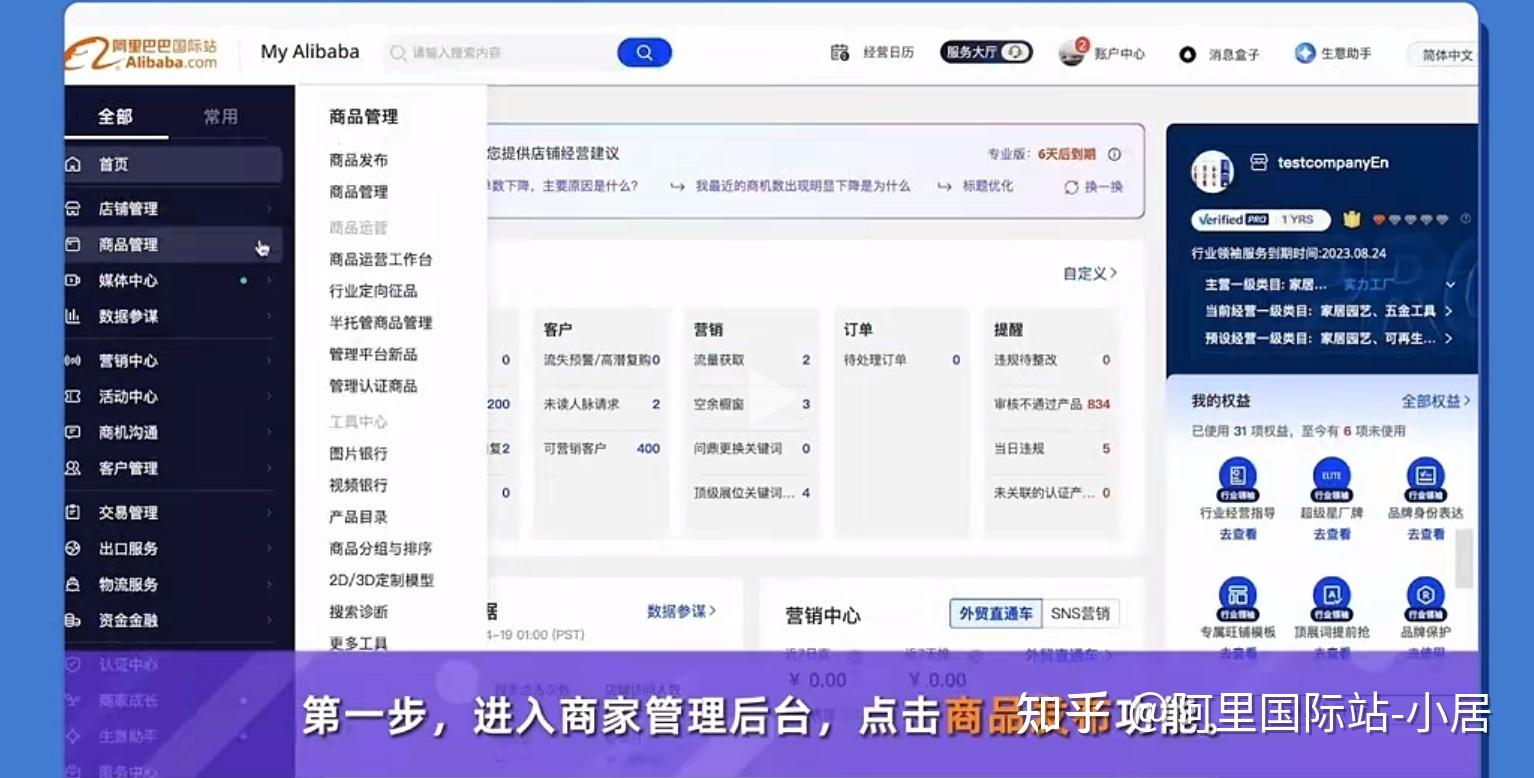Viewport: 1534px width, 778px height.
Task: Click the right panel vertical scrollbar
Action: [1464, 558]
